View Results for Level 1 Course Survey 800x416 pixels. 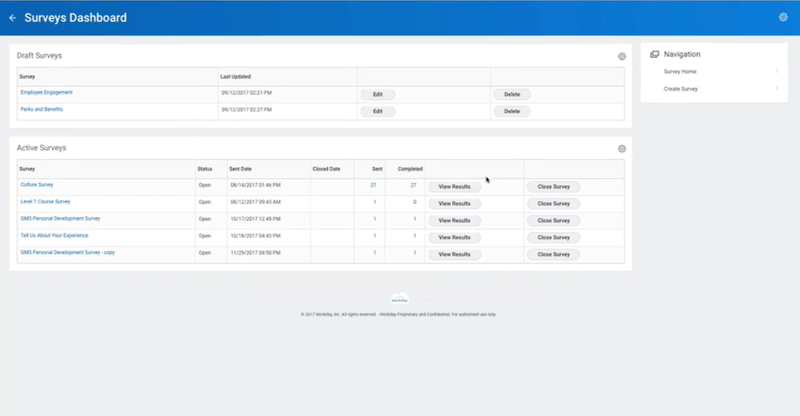point(454,204)
